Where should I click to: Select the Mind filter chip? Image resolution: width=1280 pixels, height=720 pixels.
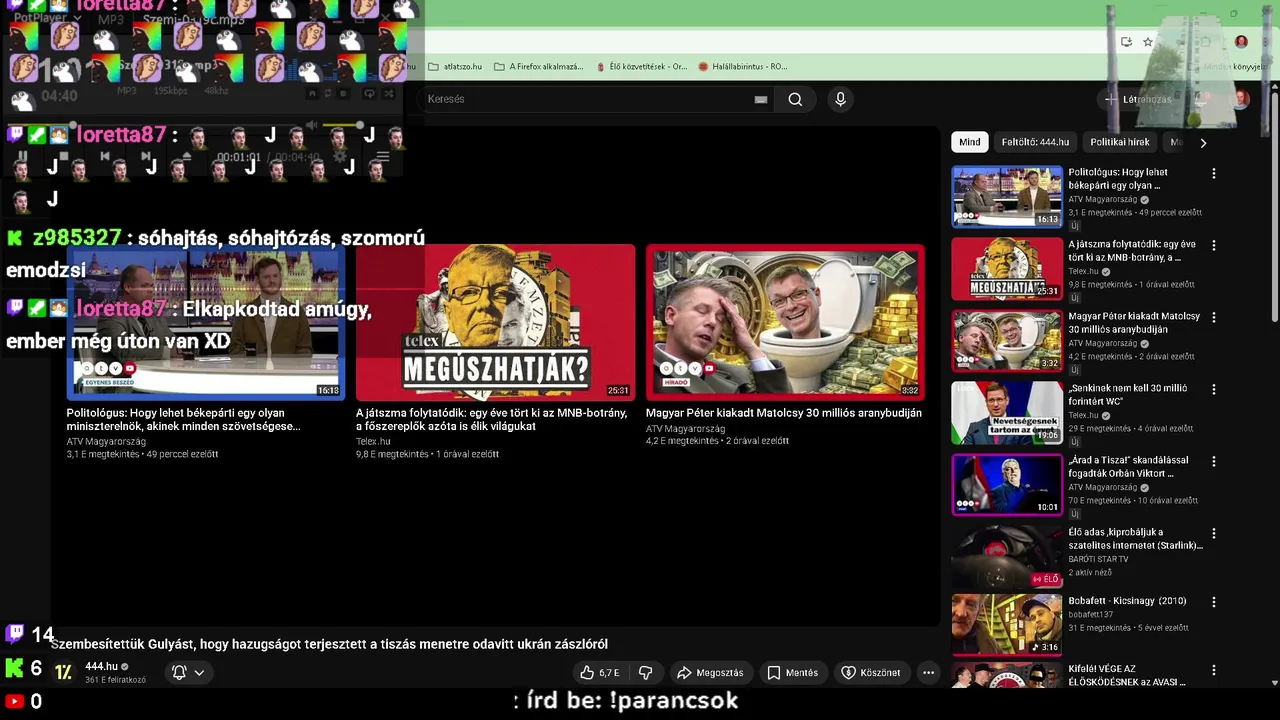(x=970, y=142)
